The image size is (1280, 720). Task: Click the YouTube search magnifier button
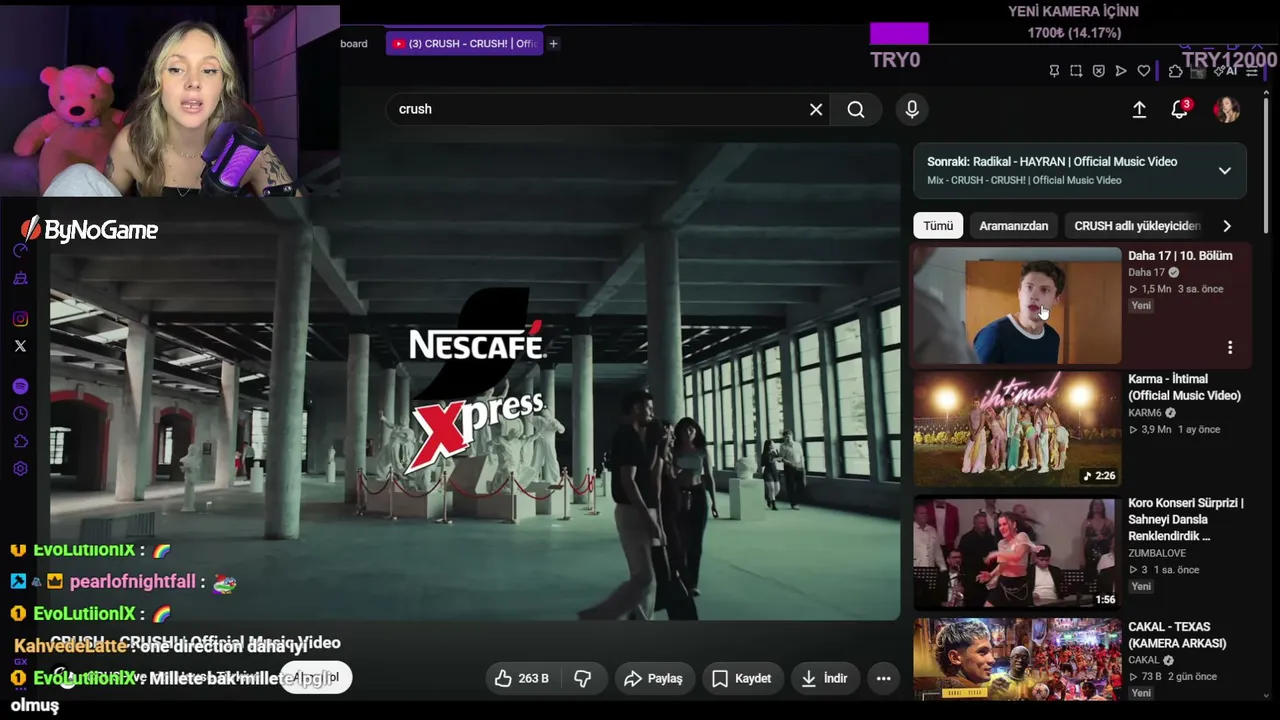click(856, 109)
